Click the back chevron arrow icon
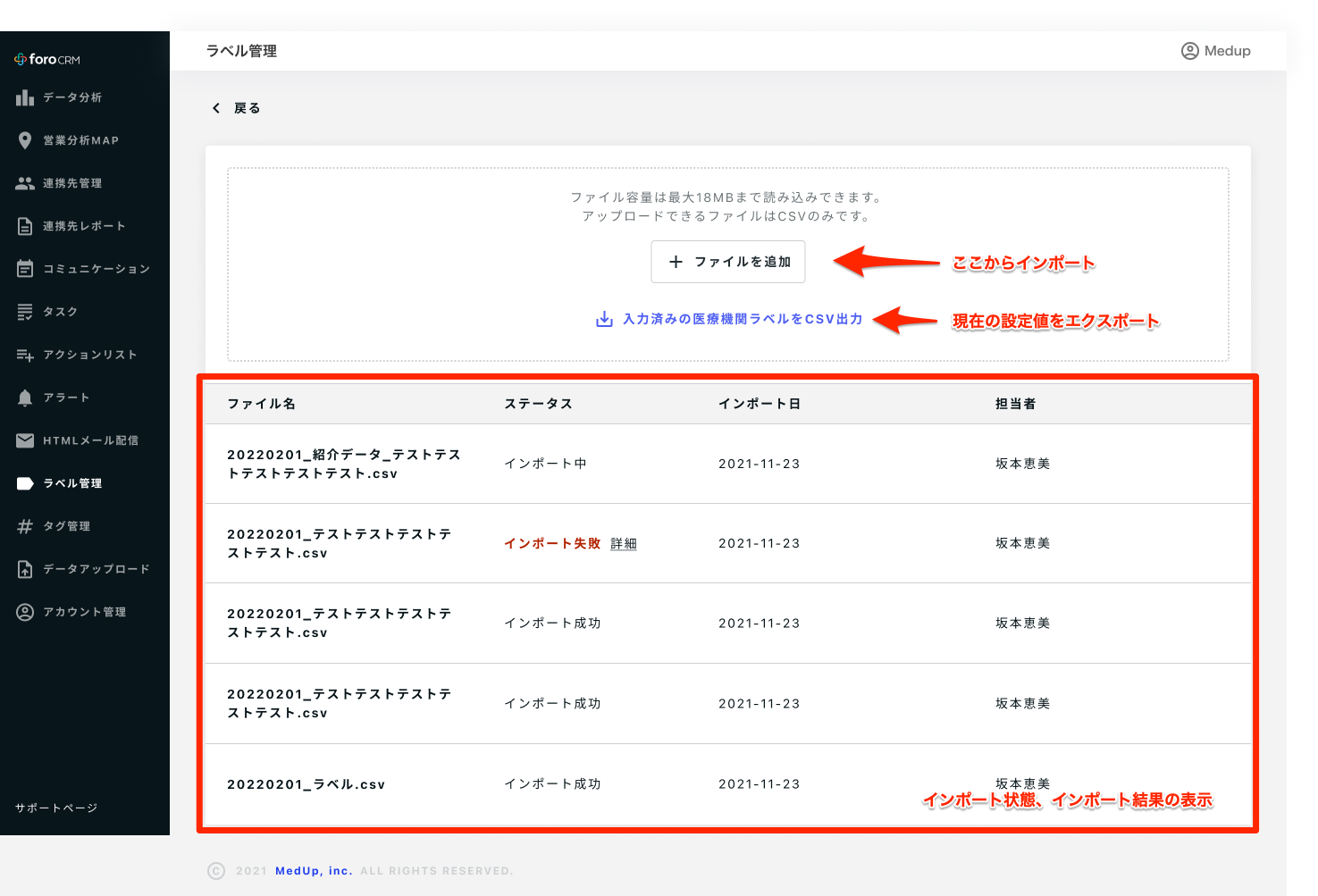 [x=215, y=108]
